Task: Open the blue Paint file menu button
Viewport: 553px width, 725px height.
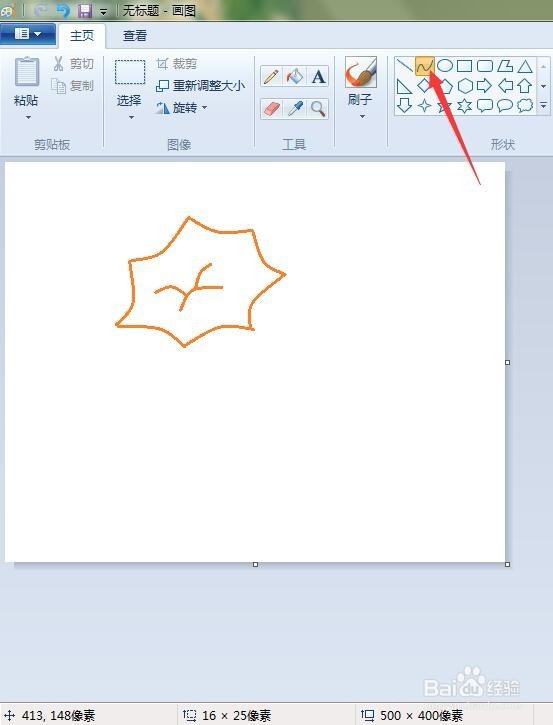Action: [28, 34]
